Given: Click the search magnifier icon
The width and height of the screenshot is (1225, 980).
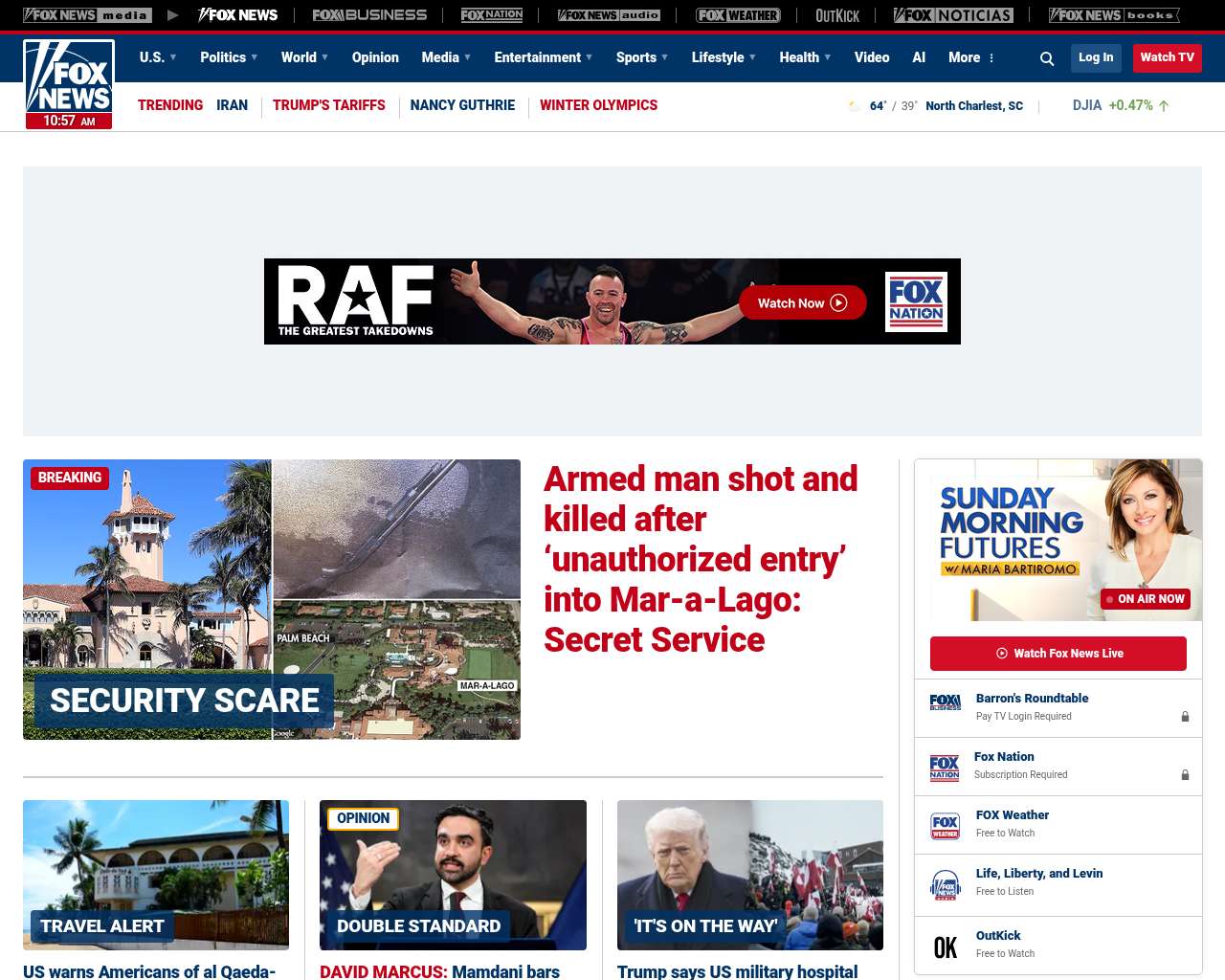Looking at the screenshot, I should coord(1047,58).
